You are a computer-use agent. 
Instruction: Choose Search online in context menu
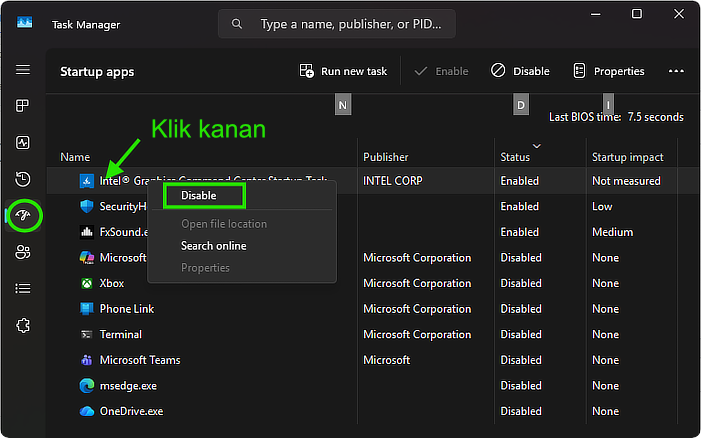click(x=214, y=246)
